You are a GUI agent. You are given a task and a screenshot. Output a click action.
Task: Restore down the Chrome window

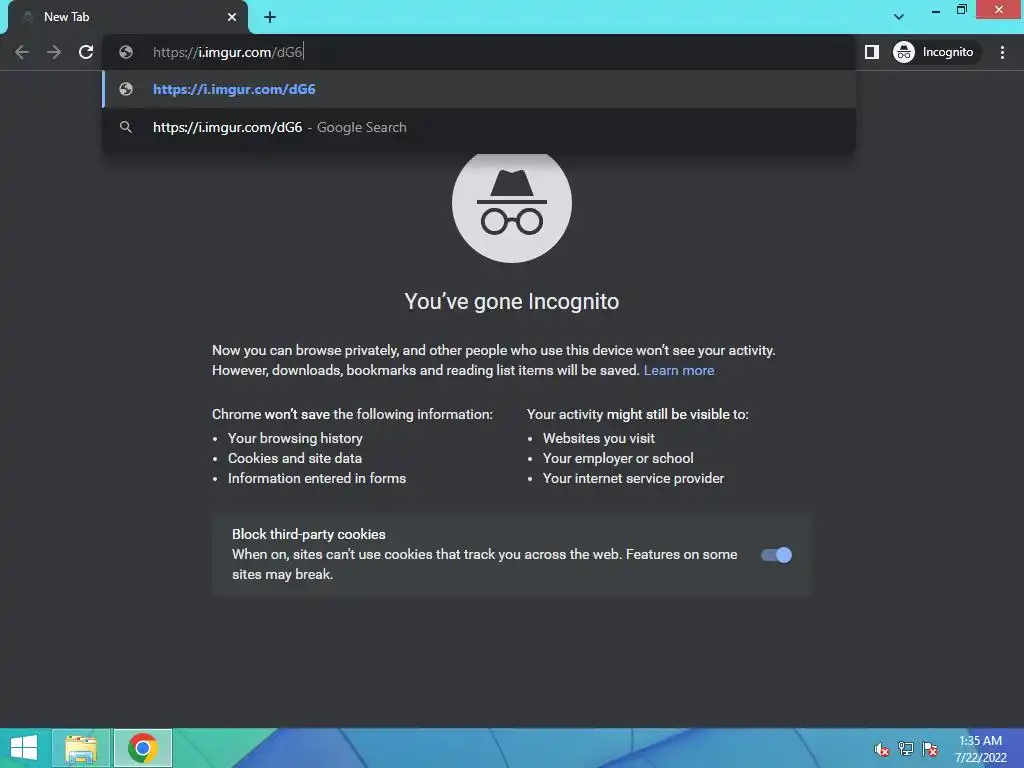pyautogui.click(x=962, y=10)
